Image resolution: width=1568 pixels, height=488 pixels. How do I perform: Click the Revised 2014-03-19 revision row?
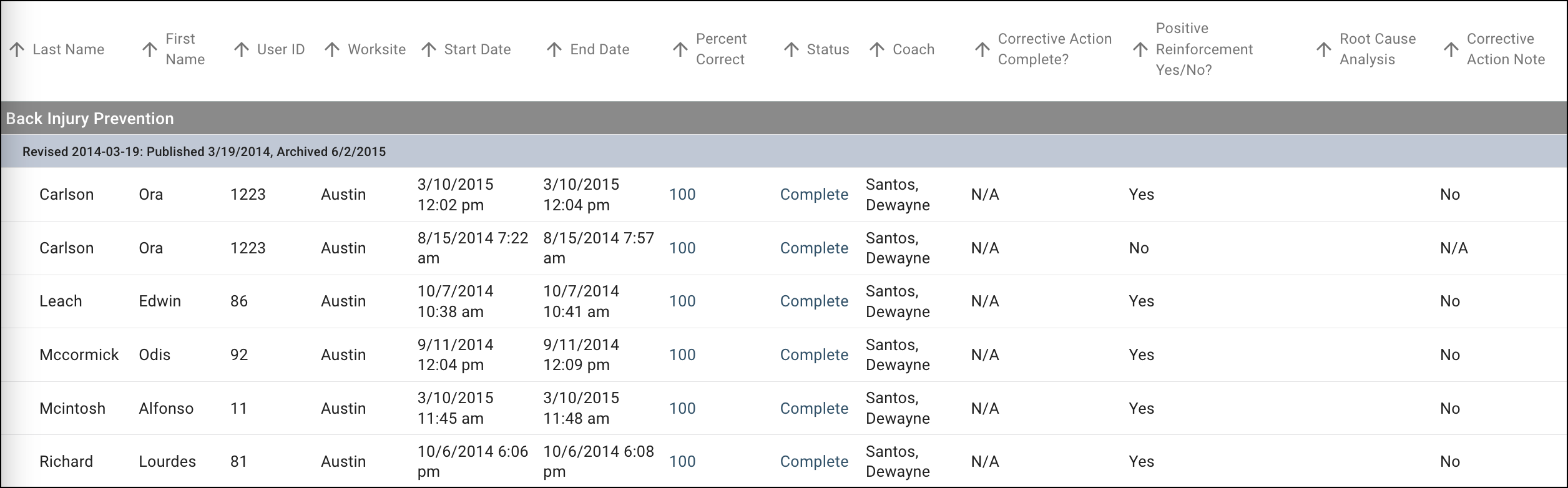(x=204, y=152)
